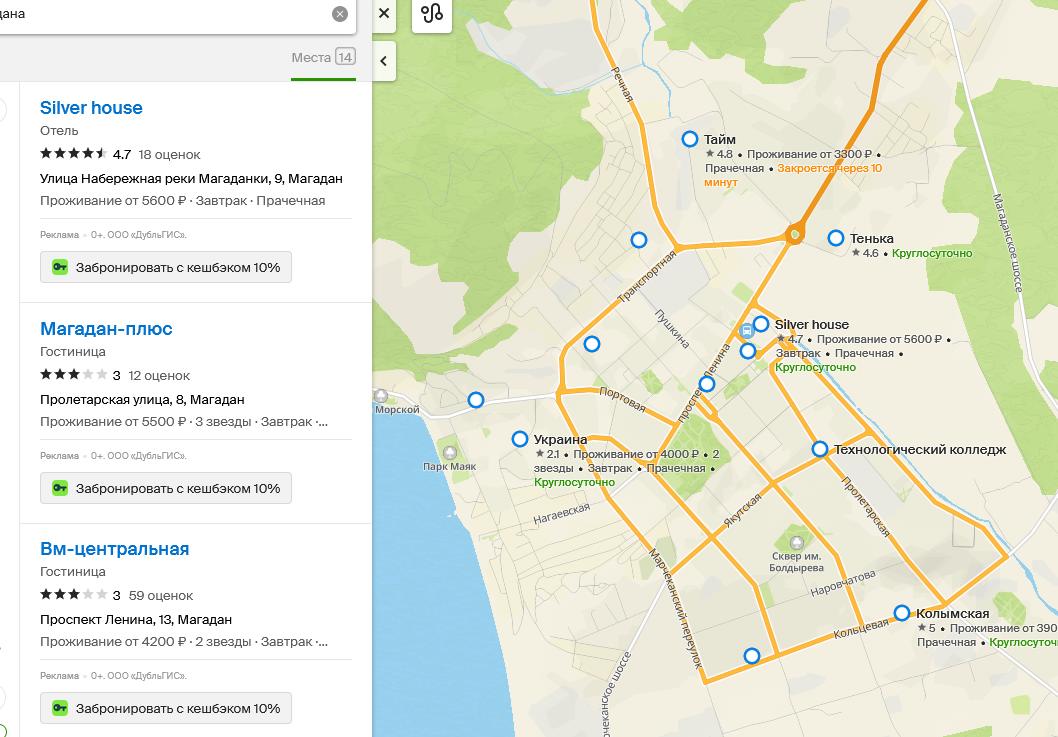This screenshot has width=1058, height=737.
Task: Clear the search field text
Action: click(x=340, y=13)
